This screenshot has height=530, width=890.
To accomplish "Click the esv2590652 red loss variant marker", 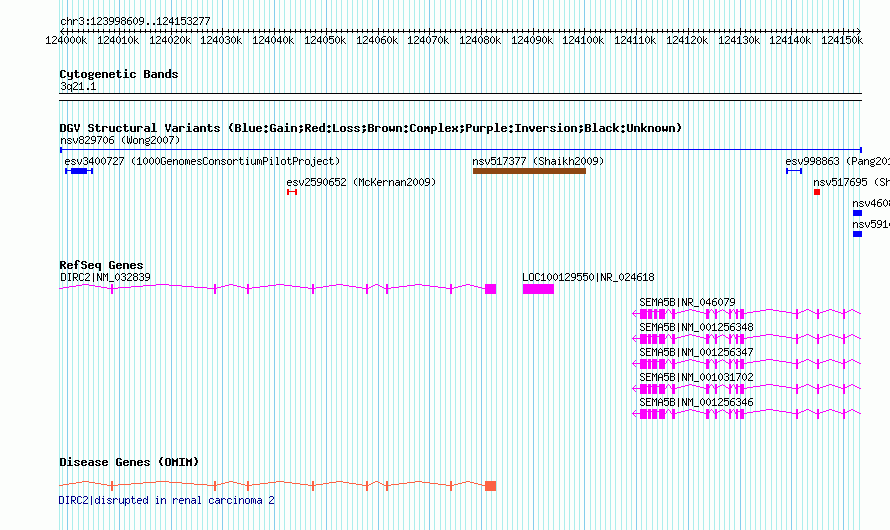I will coord(292,192).
